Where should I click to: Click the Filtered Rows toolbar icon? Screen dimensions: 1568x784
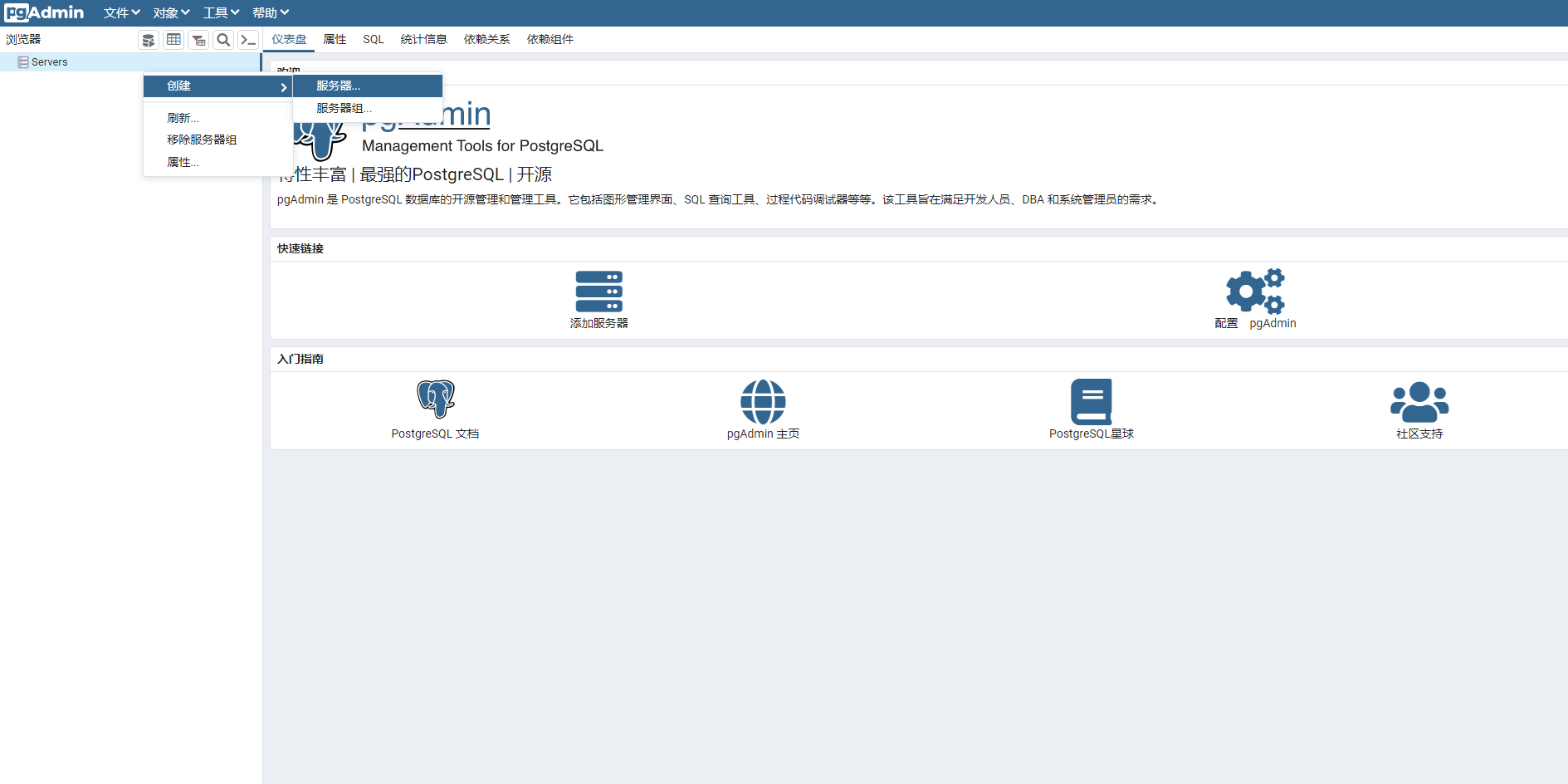pyautogui.click(x=198, y=40)
